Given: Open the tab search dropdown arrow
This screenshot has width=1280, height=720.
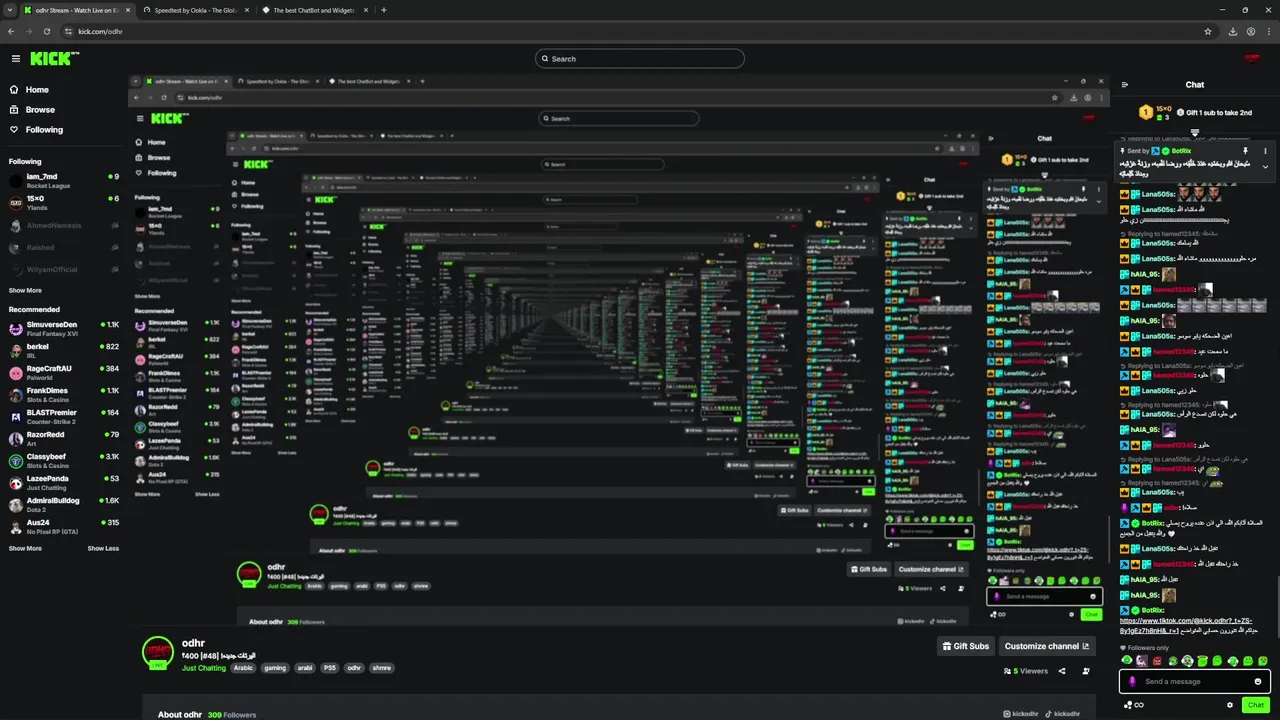Looking at the screenshot, I should point(10,10).
